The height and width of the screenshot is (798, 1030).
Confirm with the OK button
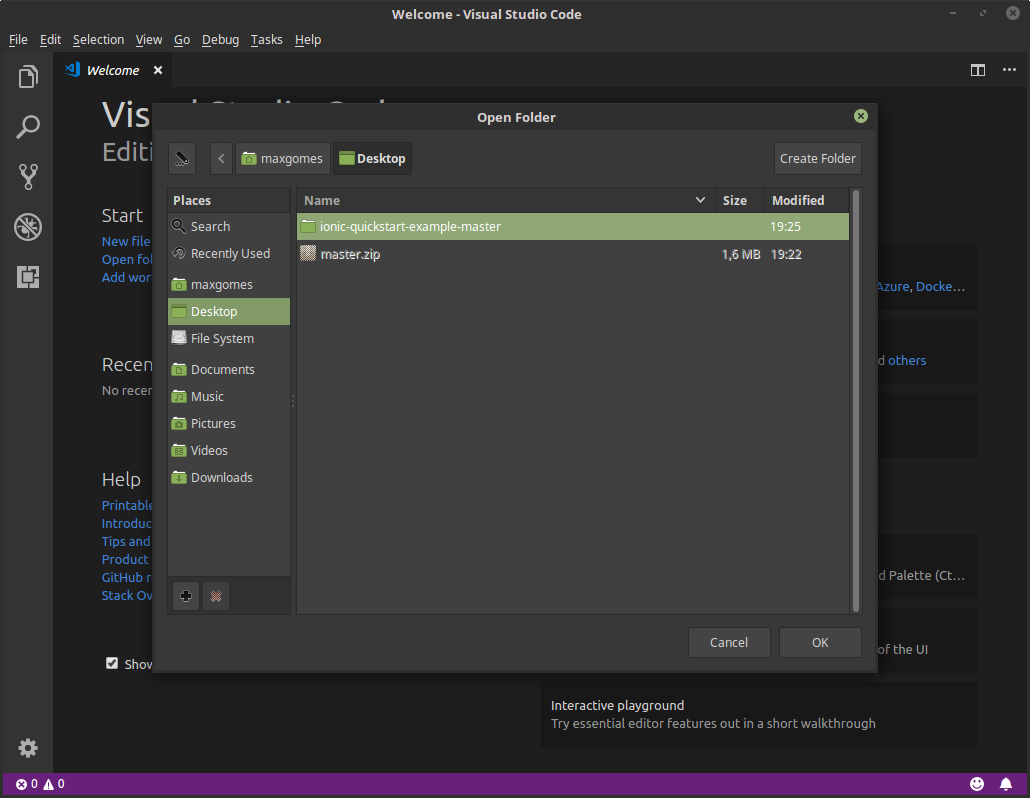point(820,642)
